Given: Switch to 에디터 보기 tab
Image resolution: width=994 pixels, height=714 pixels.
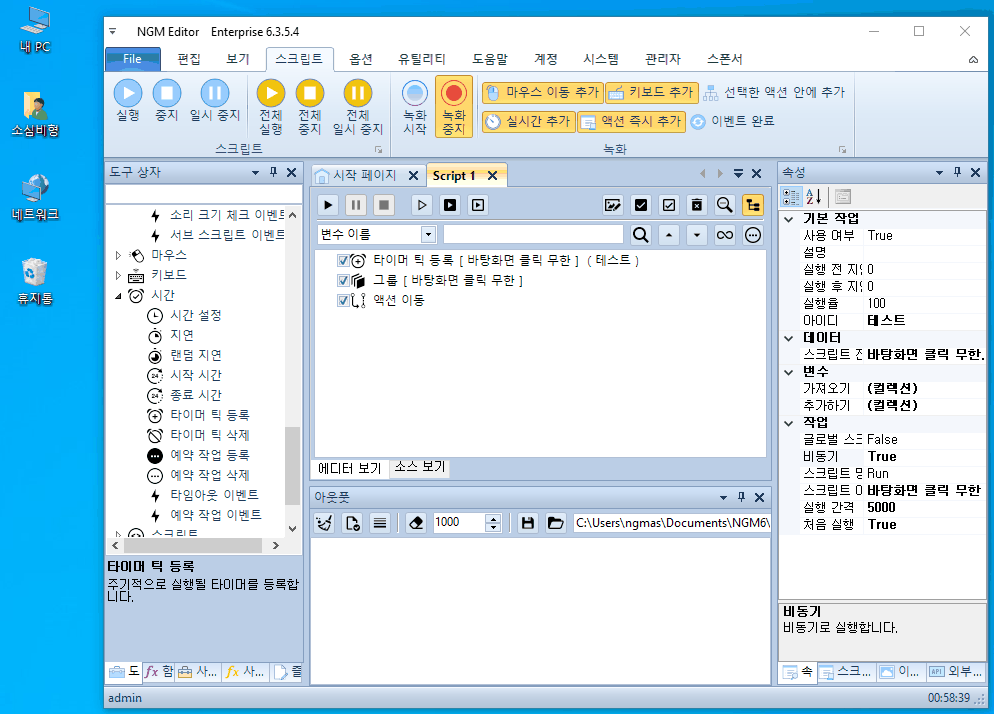Looking at the screenshot, I should [x=350, y=468].
